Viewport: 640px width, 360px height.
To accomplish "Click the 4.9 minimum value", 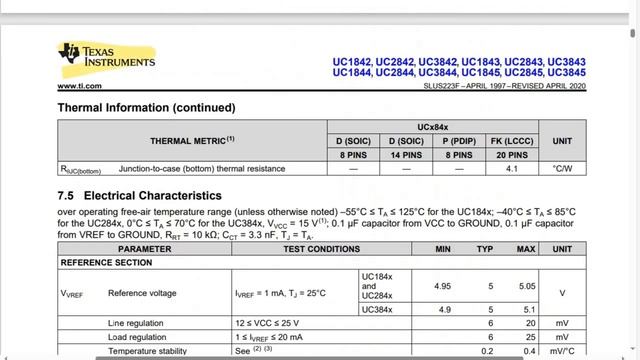I will (444, 310).
